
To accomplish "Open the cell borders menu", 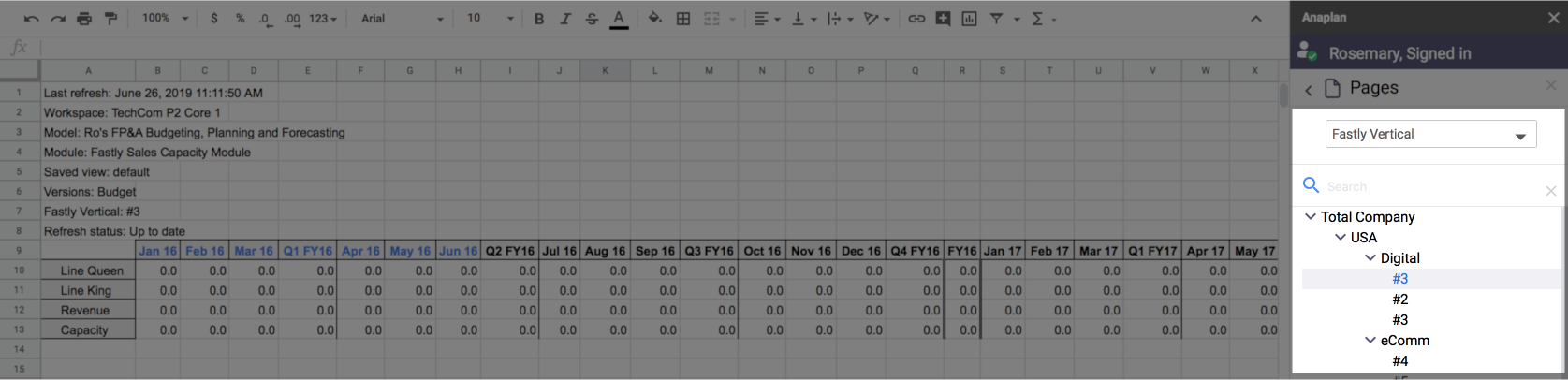I will 683,19.
